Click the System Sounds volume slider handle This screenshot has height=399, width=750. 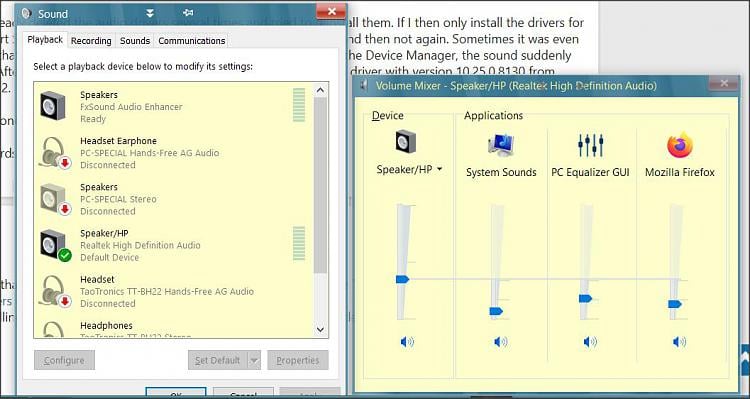point(496,311)
